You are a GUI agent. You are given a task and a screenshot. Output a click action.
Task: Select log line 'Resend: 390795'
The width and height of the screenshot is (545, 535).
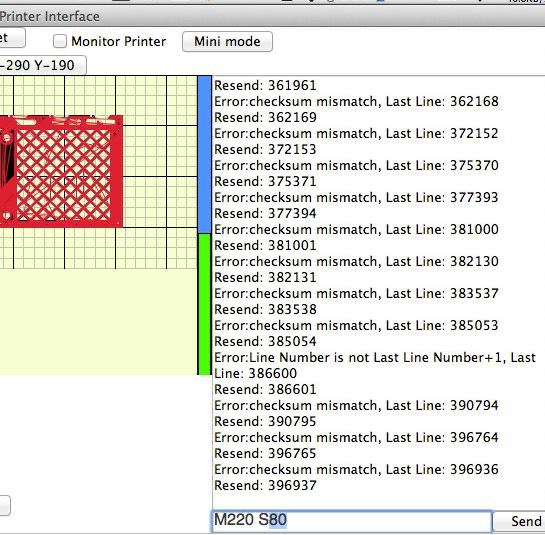265,421
